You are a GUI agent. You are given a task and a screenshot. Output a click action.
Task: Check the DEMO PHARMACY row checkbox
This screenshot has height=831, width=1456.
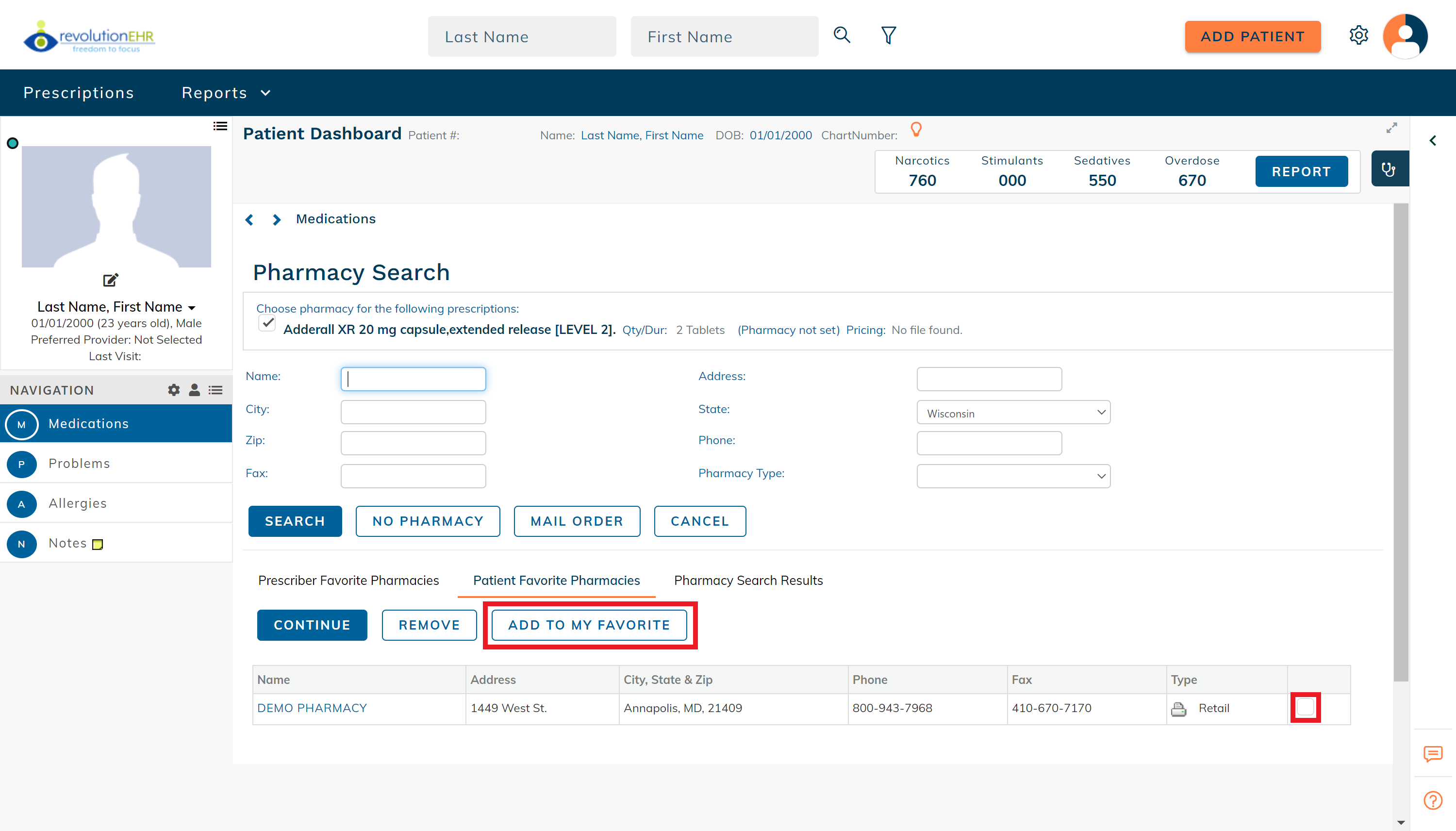(1306, 708)
